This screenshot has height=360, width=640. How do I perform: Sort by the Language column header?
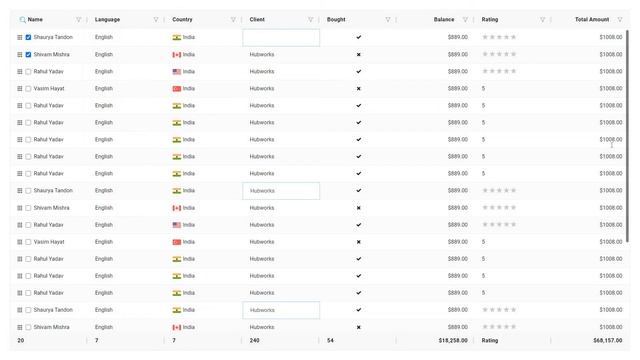coord(107,20)
